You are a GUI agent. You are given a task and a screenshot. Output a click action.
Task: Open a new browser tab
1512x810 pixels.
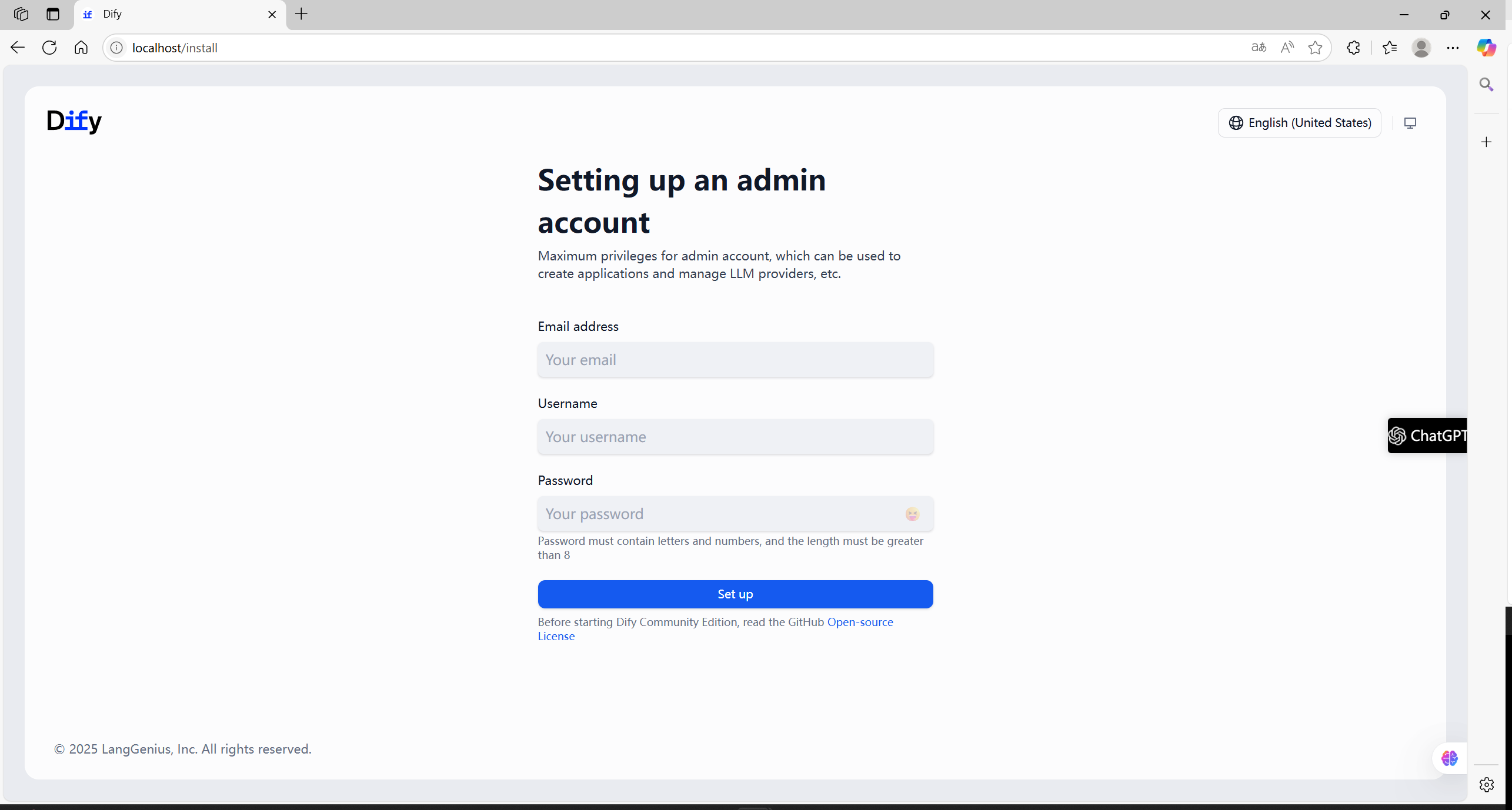click(301, 14)
